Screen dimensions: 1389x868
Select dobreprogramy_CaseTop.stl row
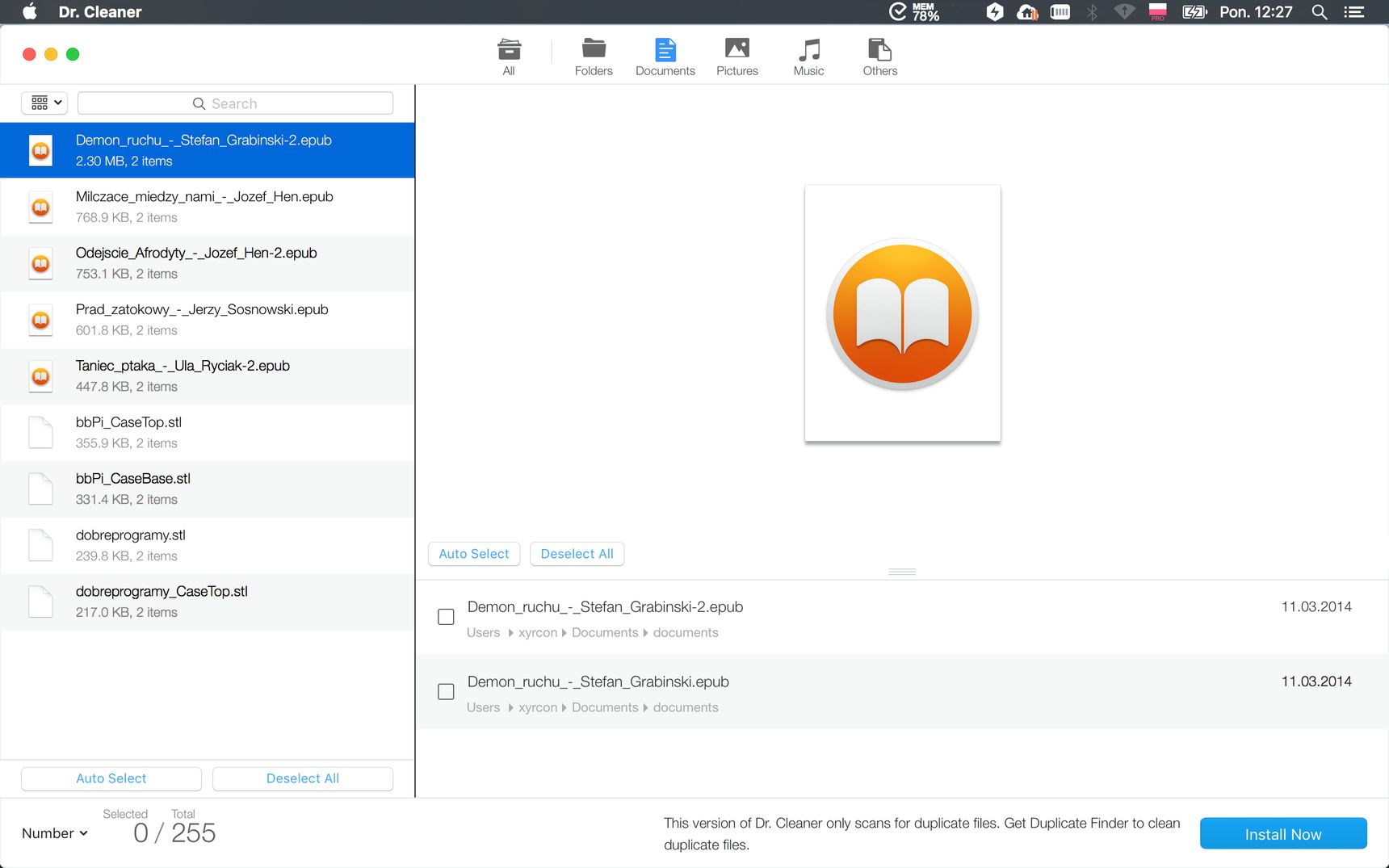208,602
